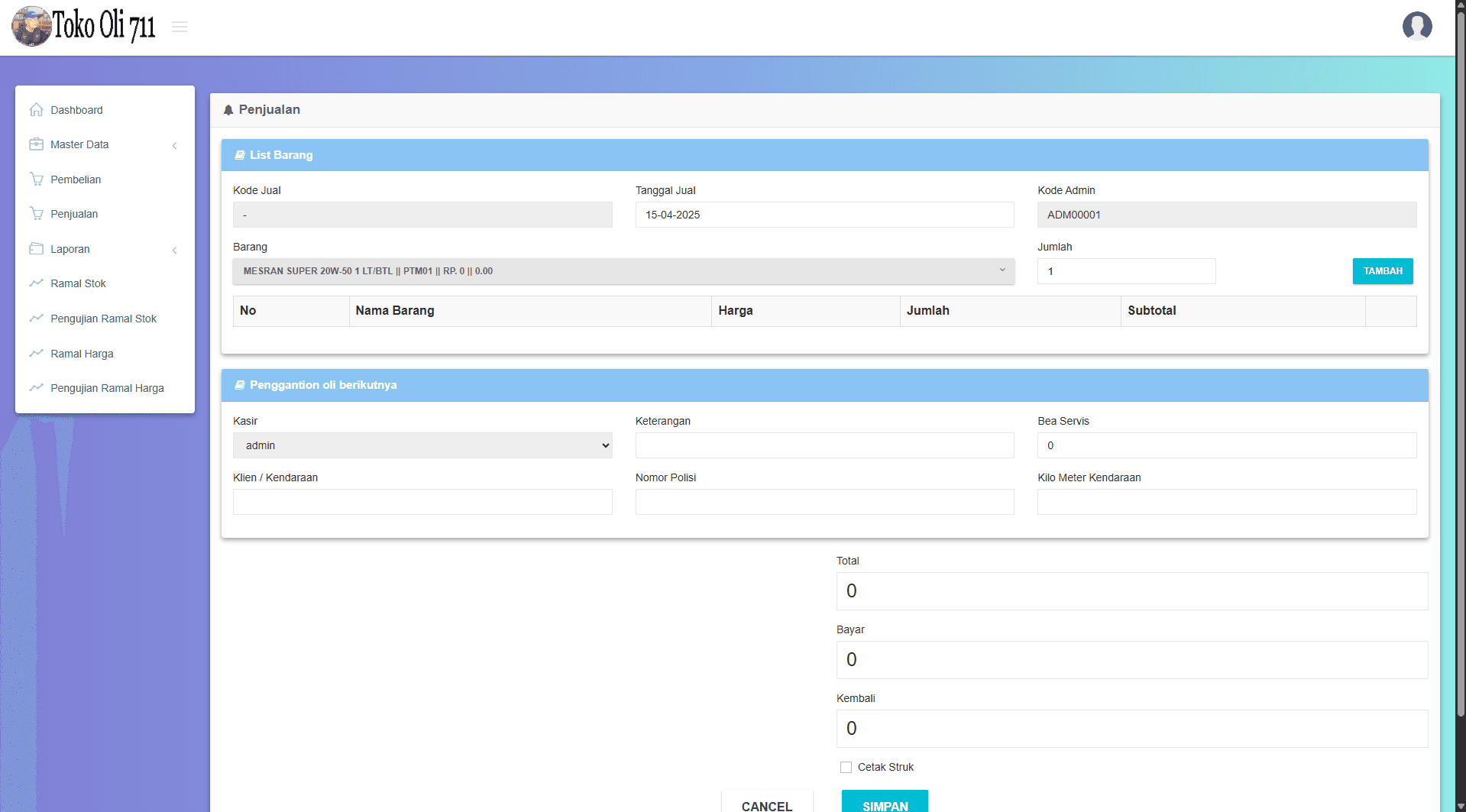Click the Bea Servis input field
The width and height of the screenshot is (1466, 812).
pos(1227,445)
